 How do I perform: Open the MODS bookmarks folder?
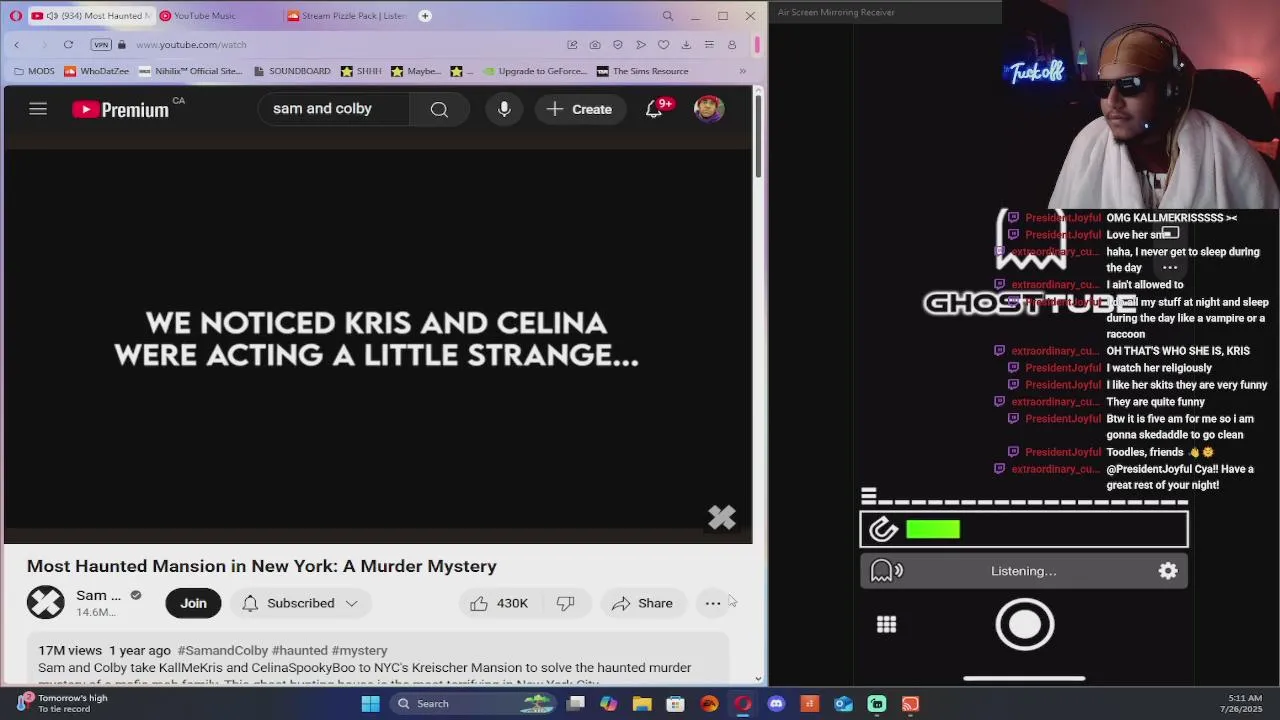pos(34,71)
